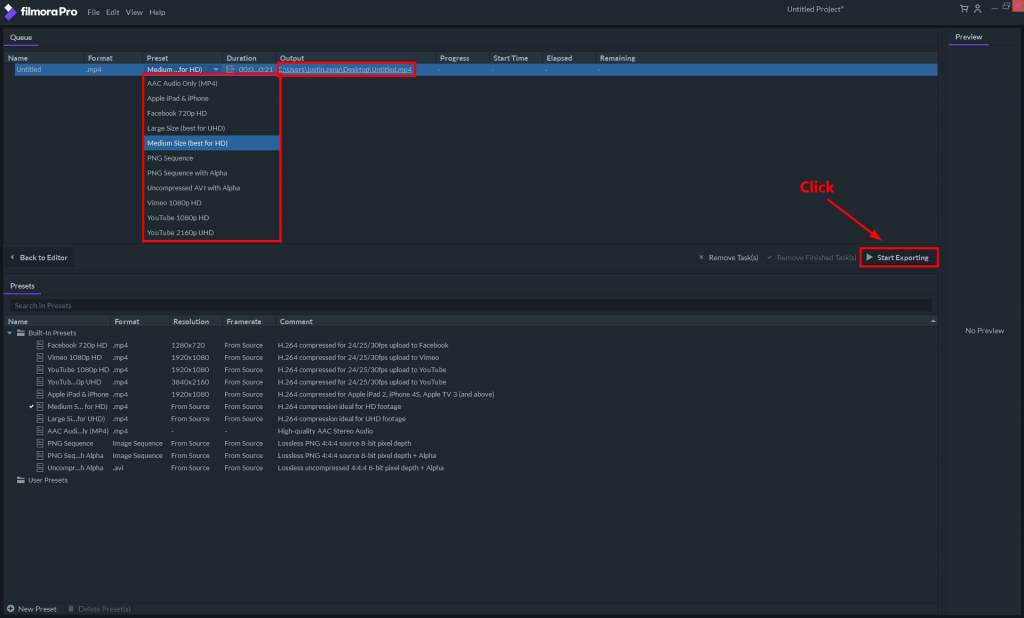Sort queue by Duration column header
1024x618 pixels.
242,58
